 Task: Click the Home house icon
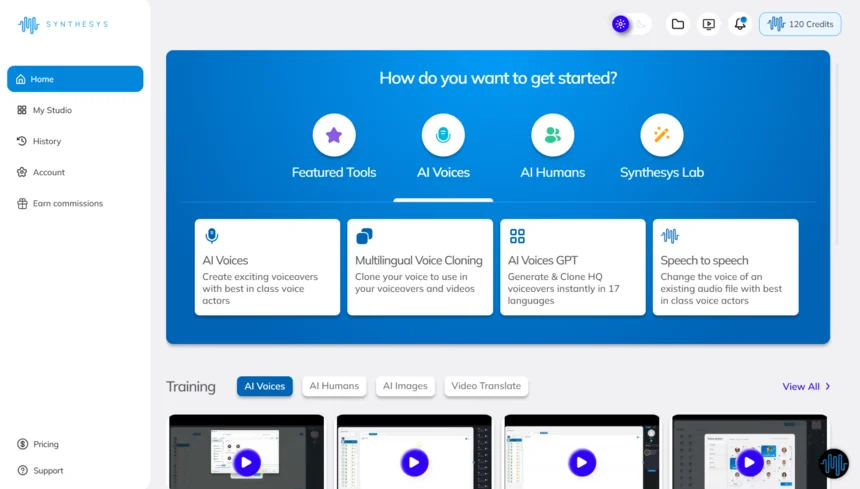pyautogui.click(x=21, y=79)
